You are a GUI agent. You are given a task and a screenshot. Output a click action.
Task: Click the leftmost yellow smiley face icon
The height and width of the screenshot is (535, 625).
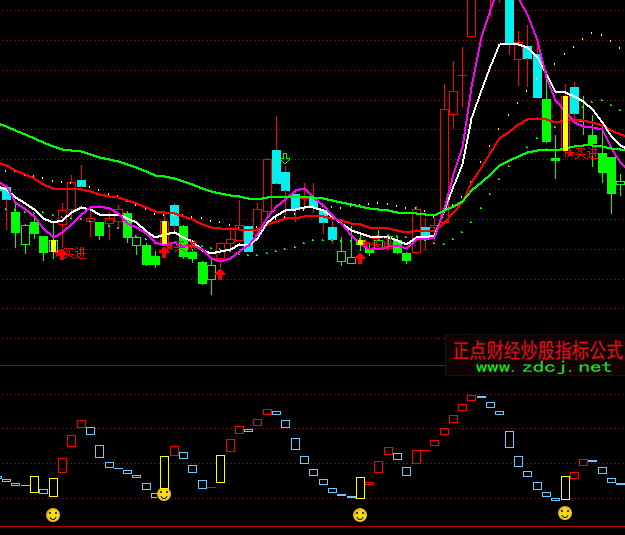[53, 514]
